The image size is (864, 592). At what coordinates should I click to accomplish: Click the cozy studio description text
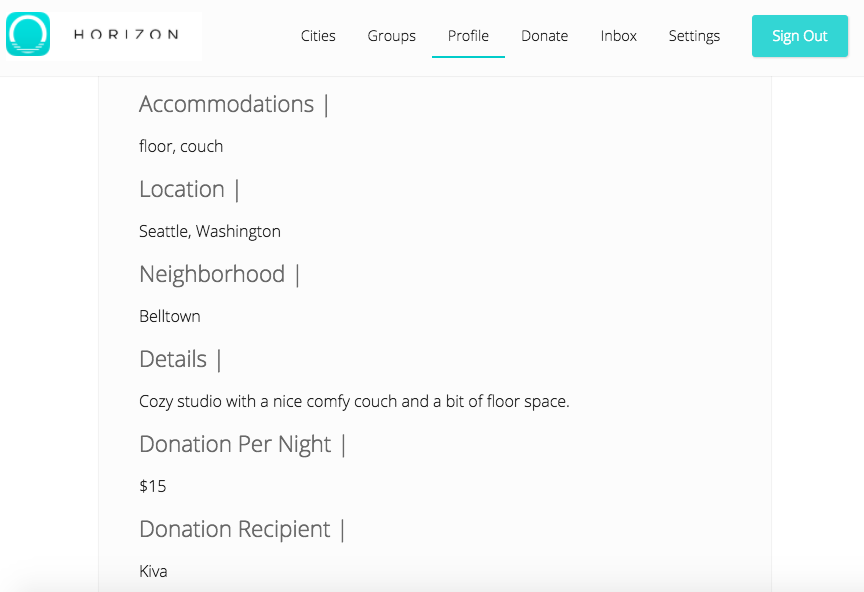[354, 401]
